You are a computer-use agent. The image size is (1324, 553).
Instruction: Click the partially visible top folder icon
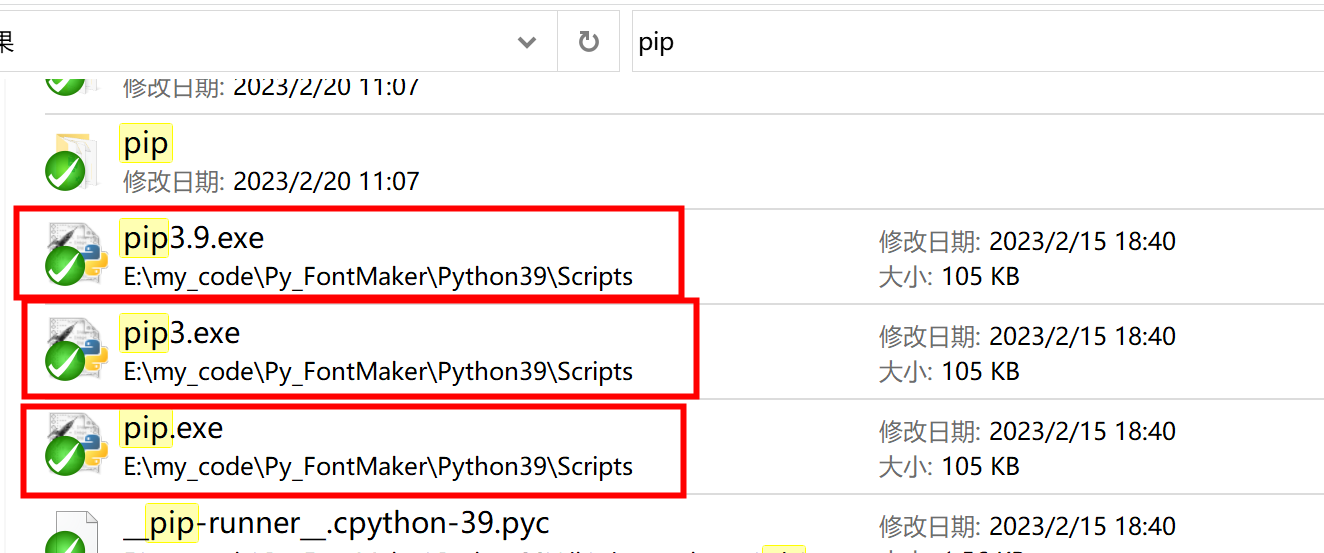pos(72,83)
